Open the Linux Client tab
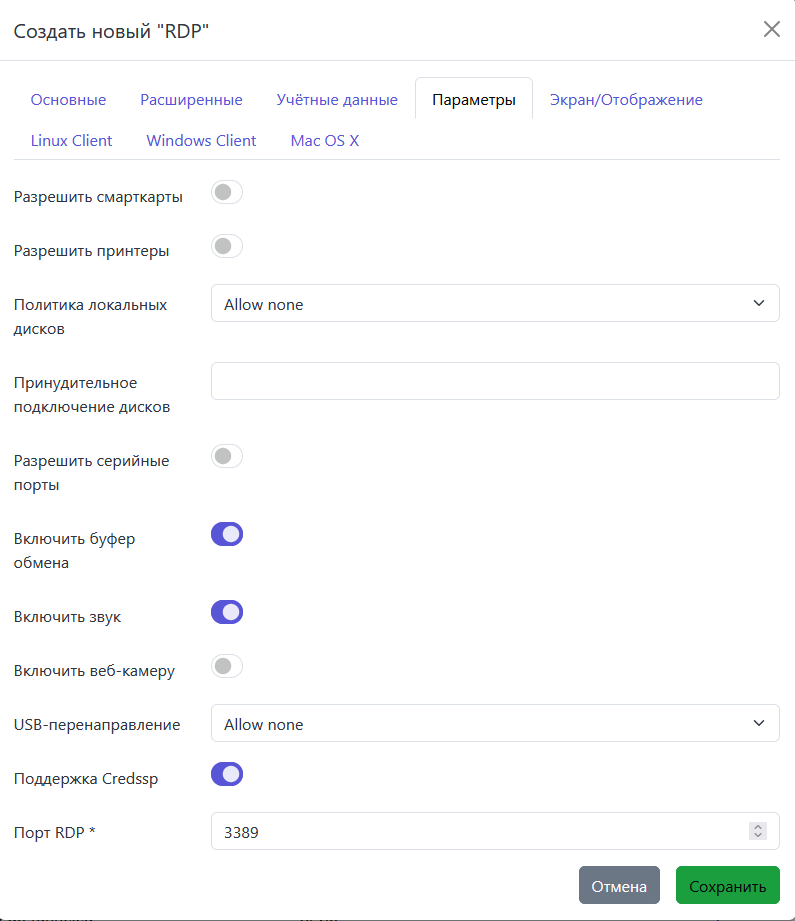This screenshot has width=795, height=921. coord(71,141)
